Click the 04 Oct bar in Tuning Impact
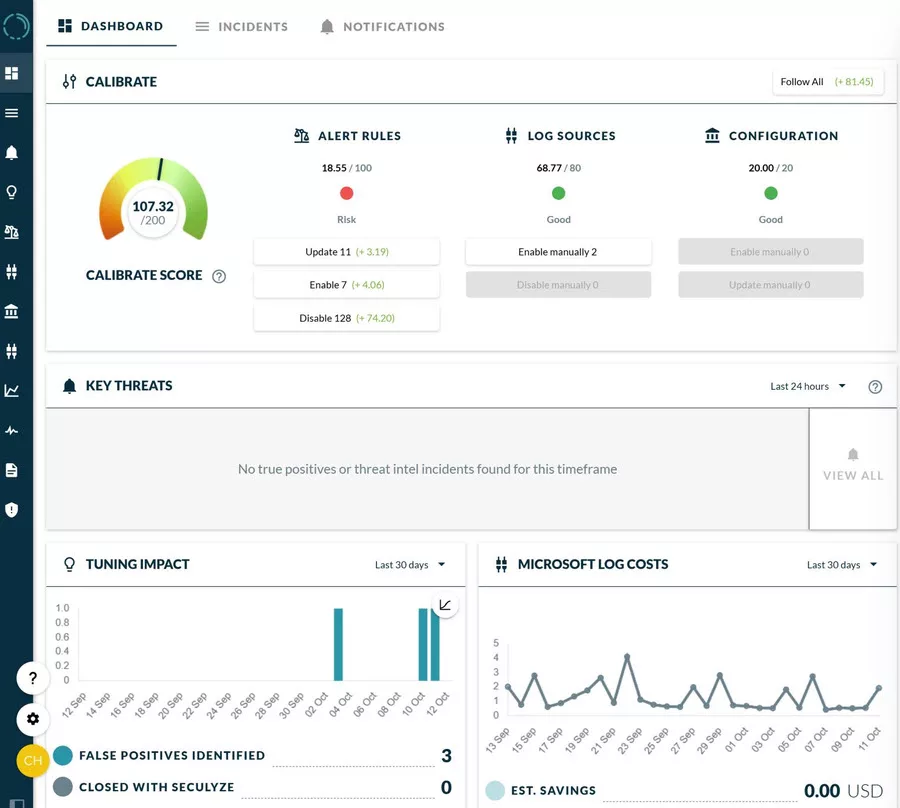 (x=339, y=644)
